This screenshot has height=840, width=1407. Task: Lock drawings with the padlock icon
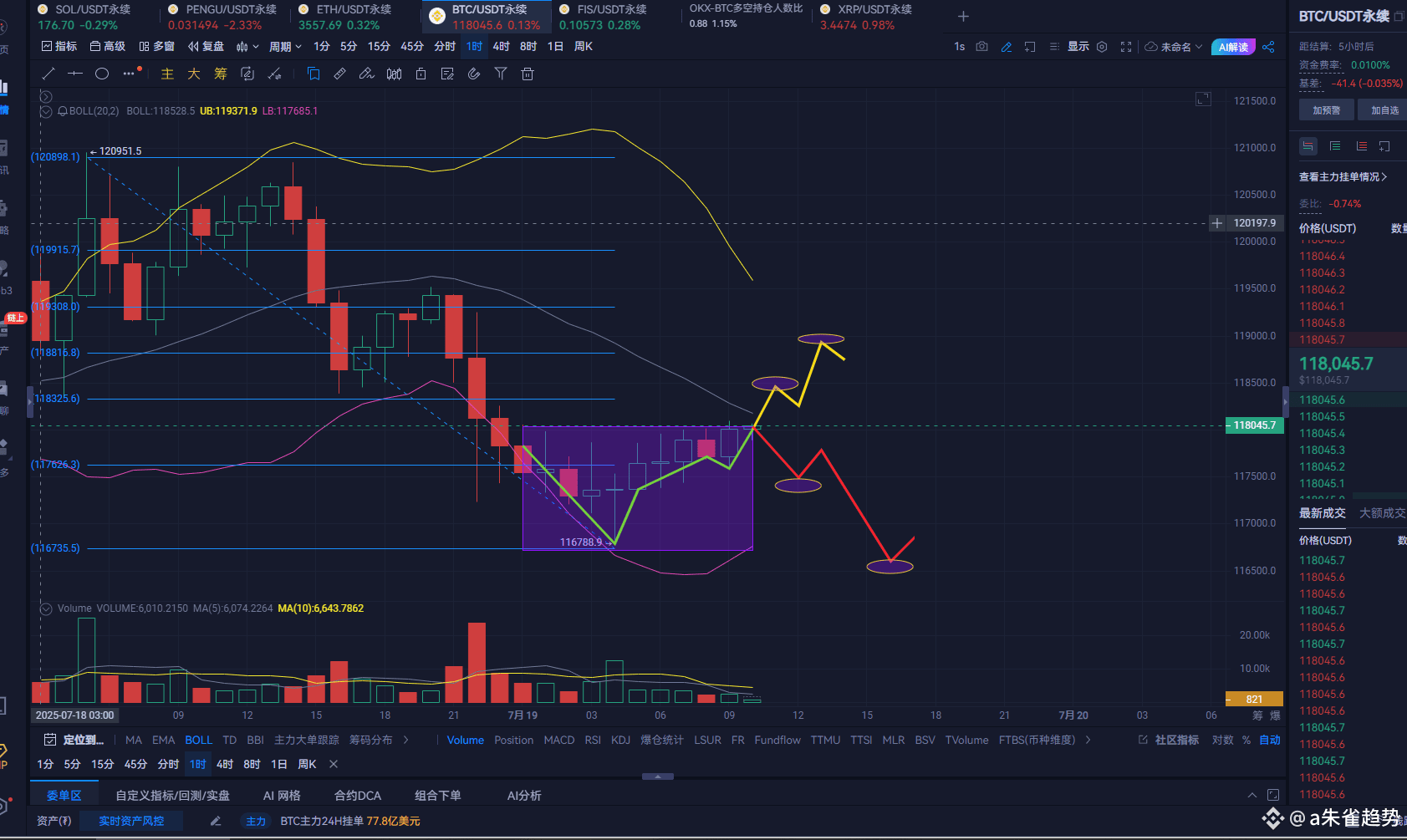pyautogui.click(x=421, y=74)
